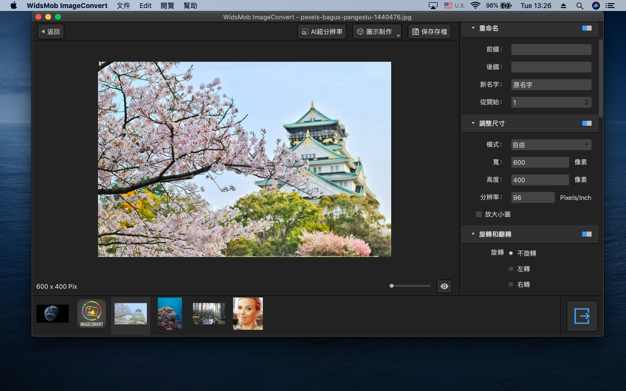
Task: Click the zoom slider handle below preview
Action: (392, 286)
